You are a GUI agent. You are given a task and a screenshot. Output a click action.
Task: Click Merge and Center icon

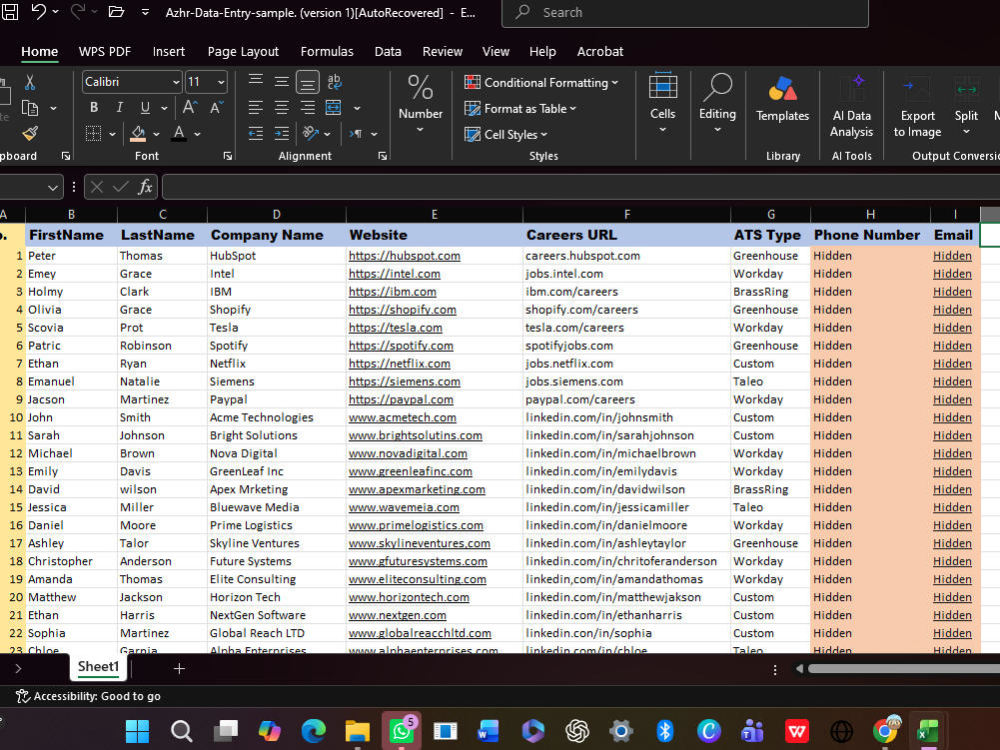(x=334, y=107)
